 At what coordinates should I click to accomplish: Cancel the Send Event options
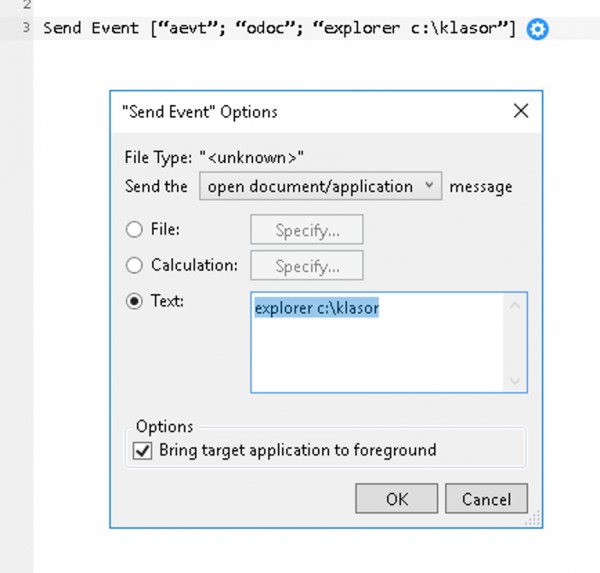[486, 499]
